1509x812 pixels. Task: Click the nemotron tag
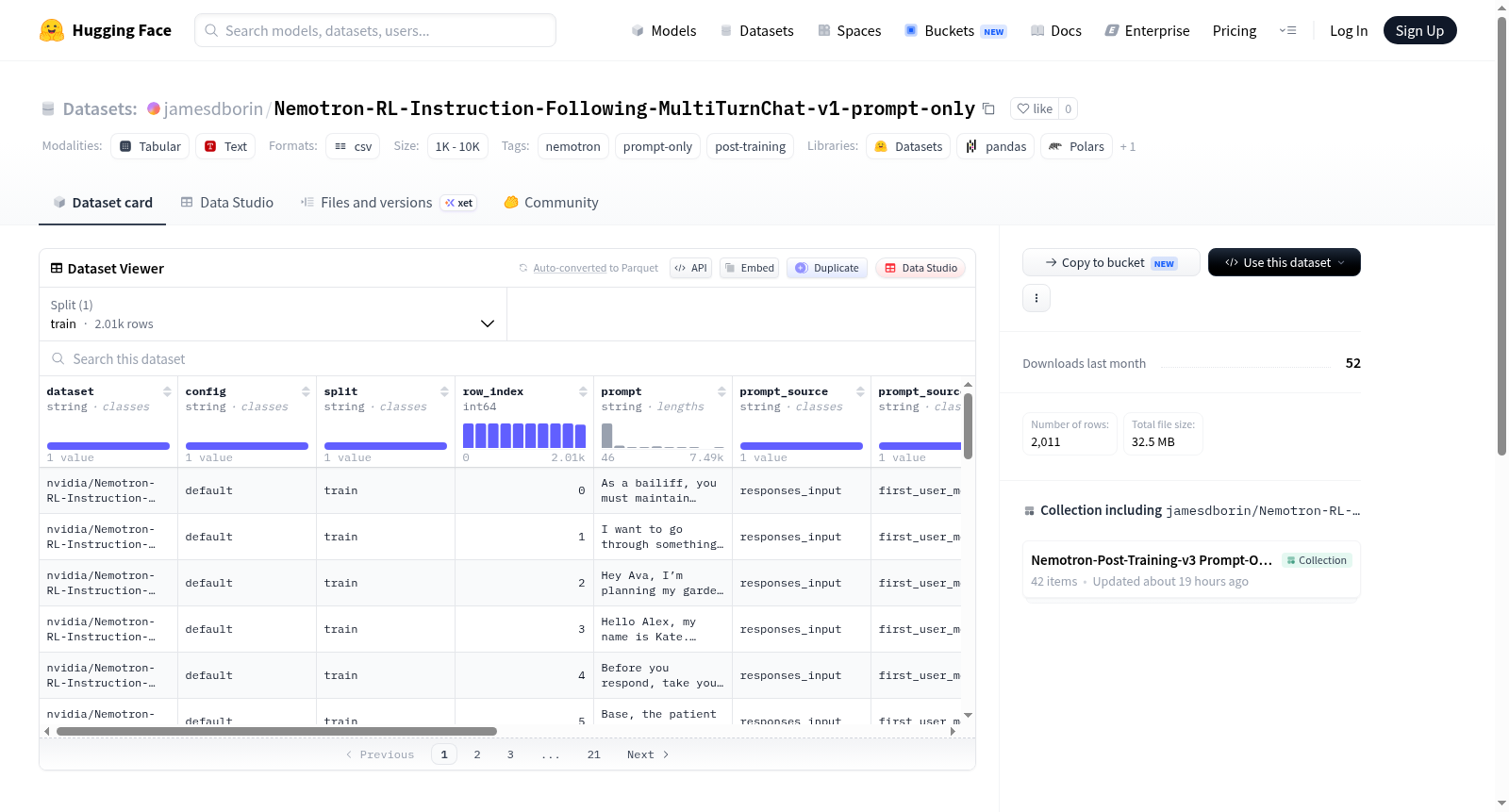point(572,146)
